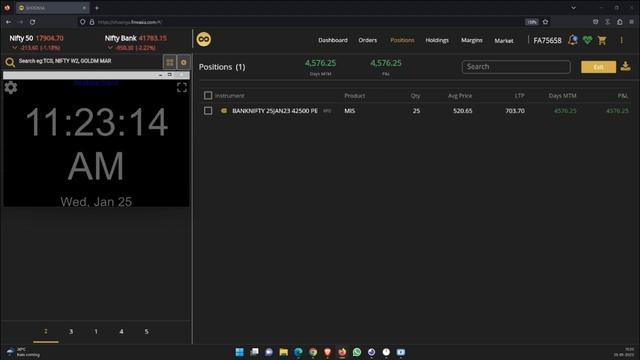Screen dimensions: 640x360
Task: Open the browser extensions icon
Action: [x=620, y=22]
